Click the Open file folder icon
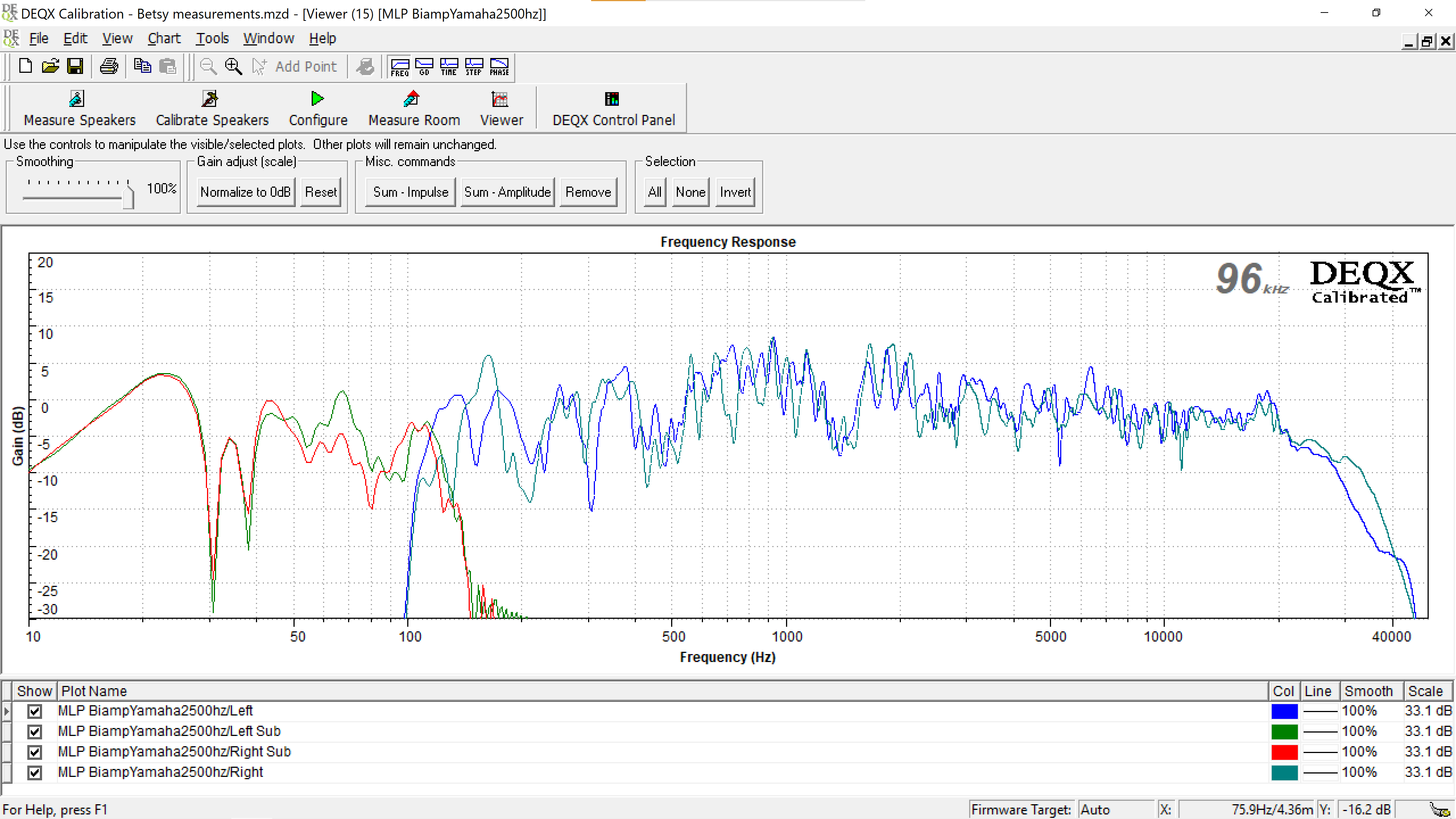 tap(50, 67)
